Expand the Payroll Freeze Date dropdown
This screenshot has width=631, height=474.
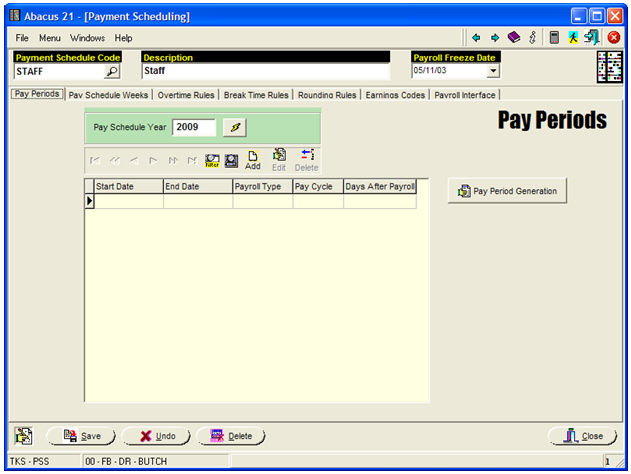[x=490, y=72]
